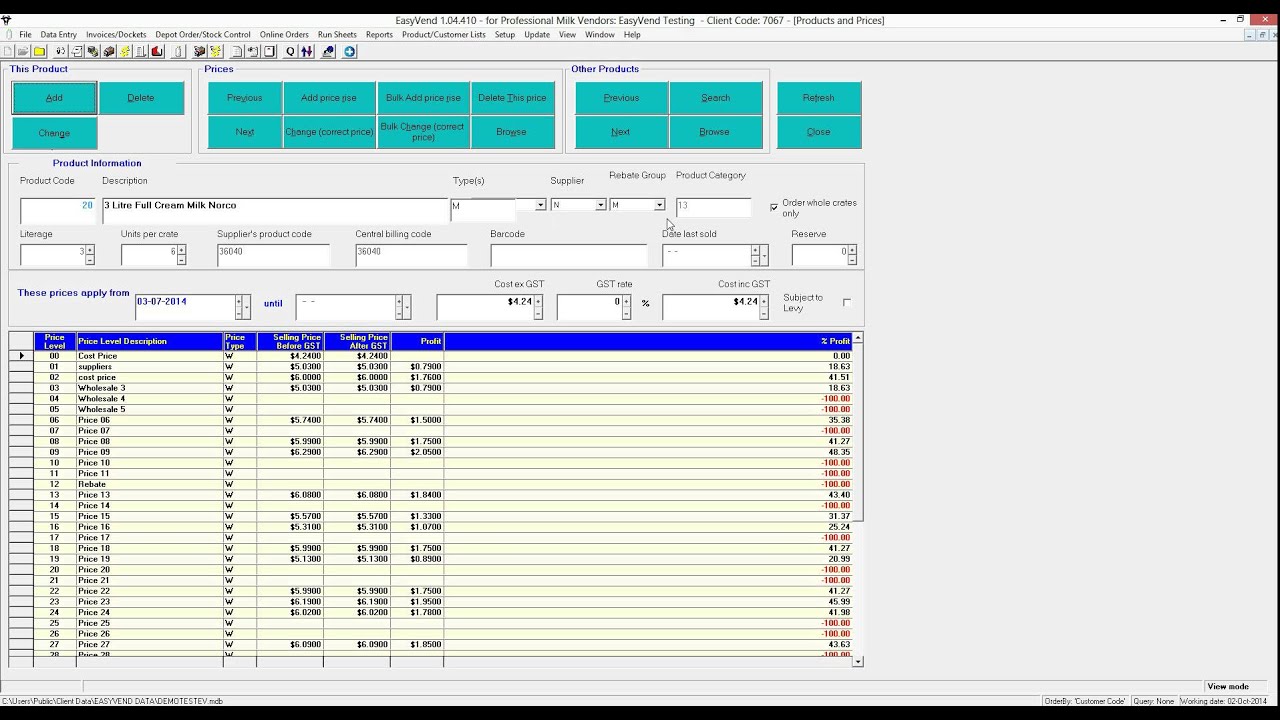Click the View mode status bar text
This screenshot has width=1280, height=720.
point(1228,687)
